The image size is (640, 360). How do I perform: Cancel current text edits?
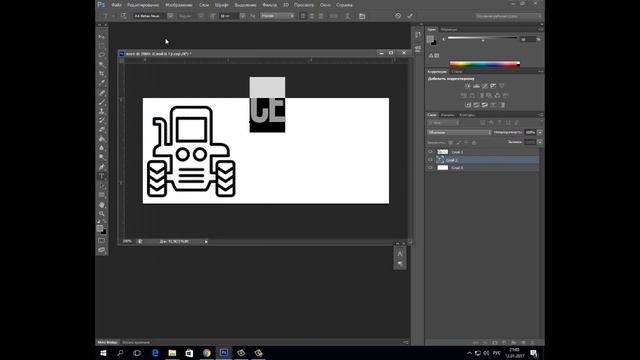pos(398,16)
